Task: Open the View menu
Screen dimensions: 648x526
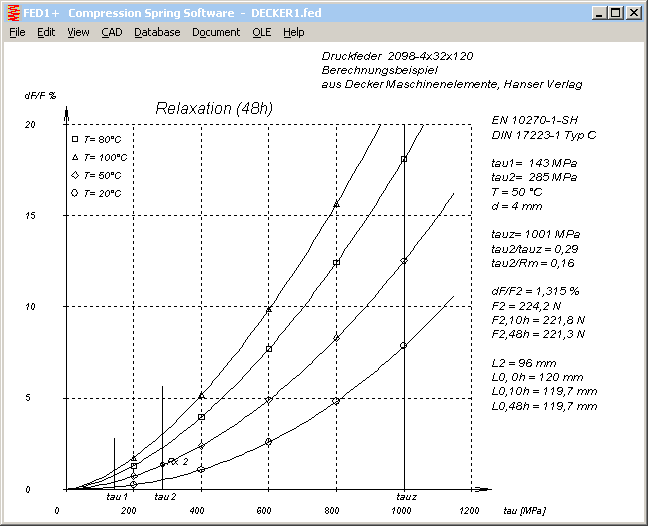Action: point(78,32)
